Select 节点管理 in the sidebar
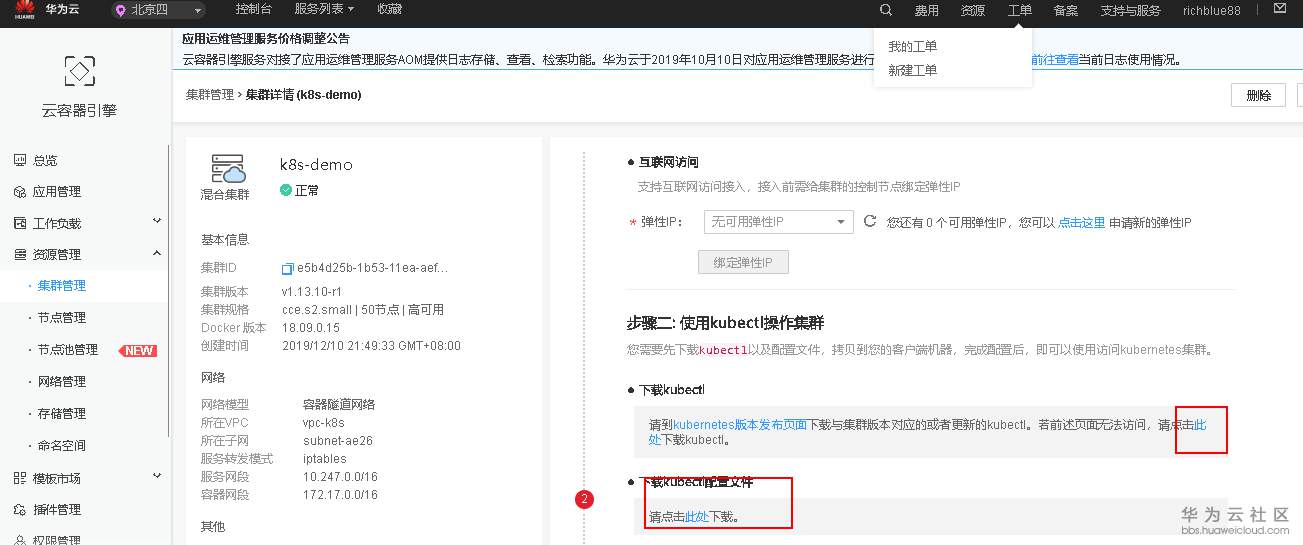The width and height of the screenshot is (1303, 545). pyautogui.click(x=62, y=318)
